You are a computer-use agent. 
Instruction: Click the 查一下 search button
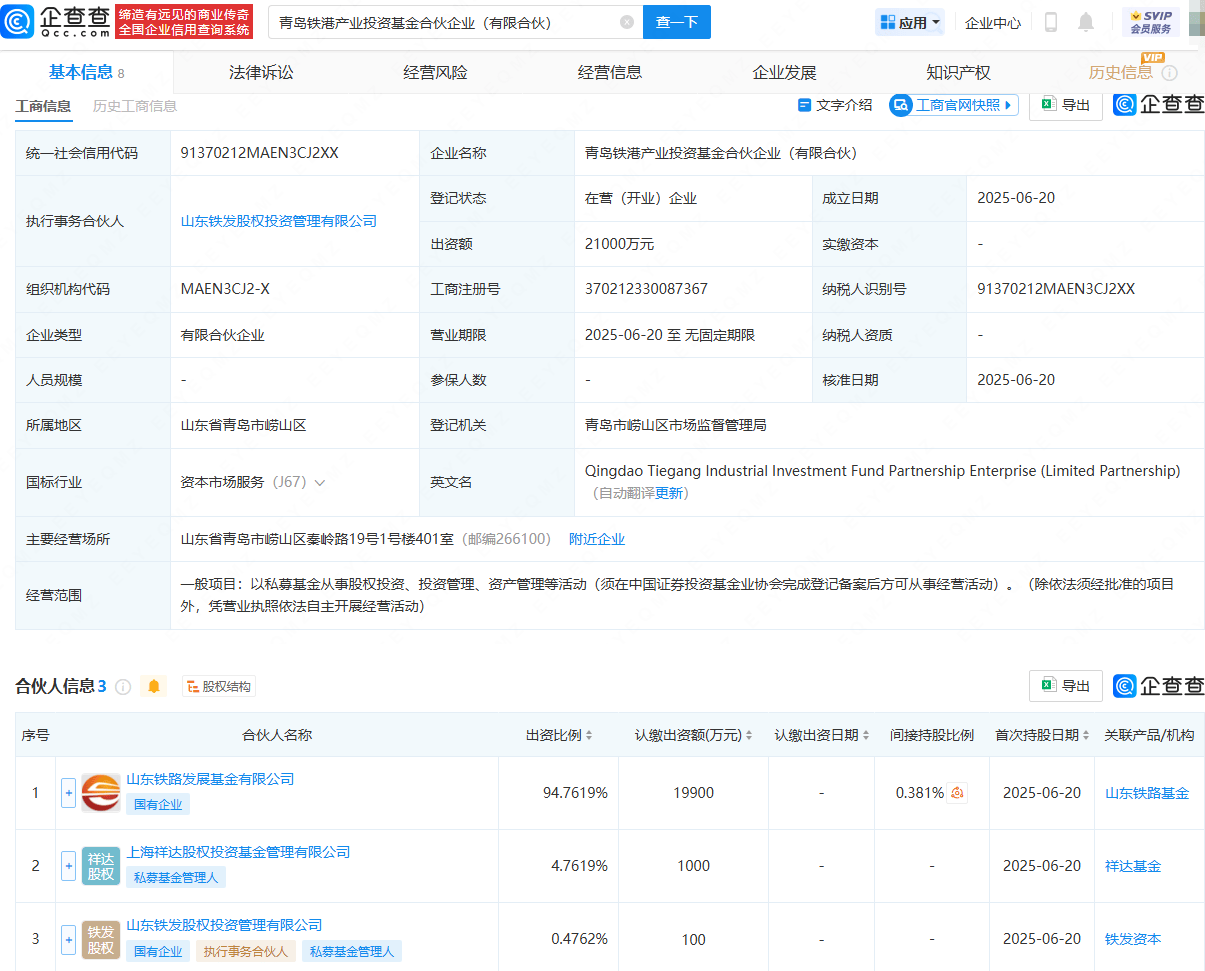click(677, 22)
